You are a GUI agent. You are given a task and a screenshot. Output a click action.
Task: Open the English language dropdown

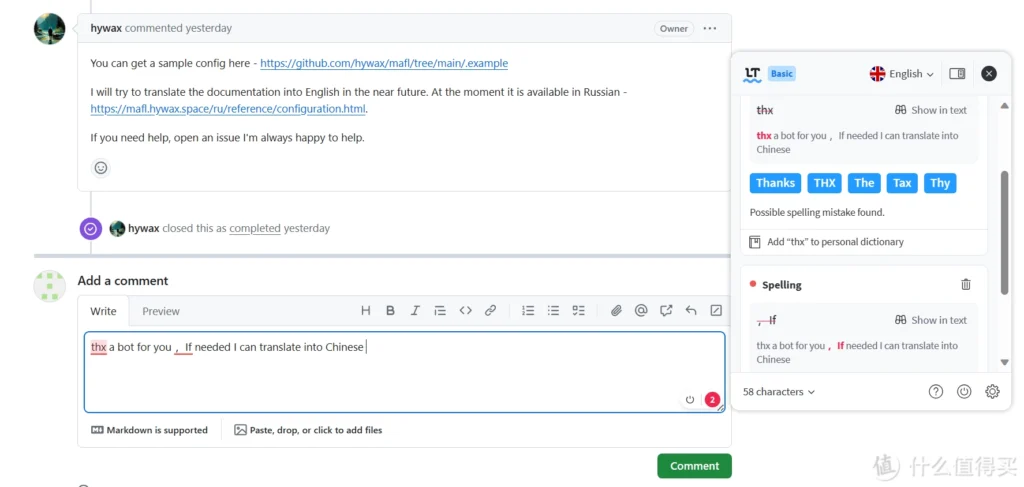tap(902, 74)
